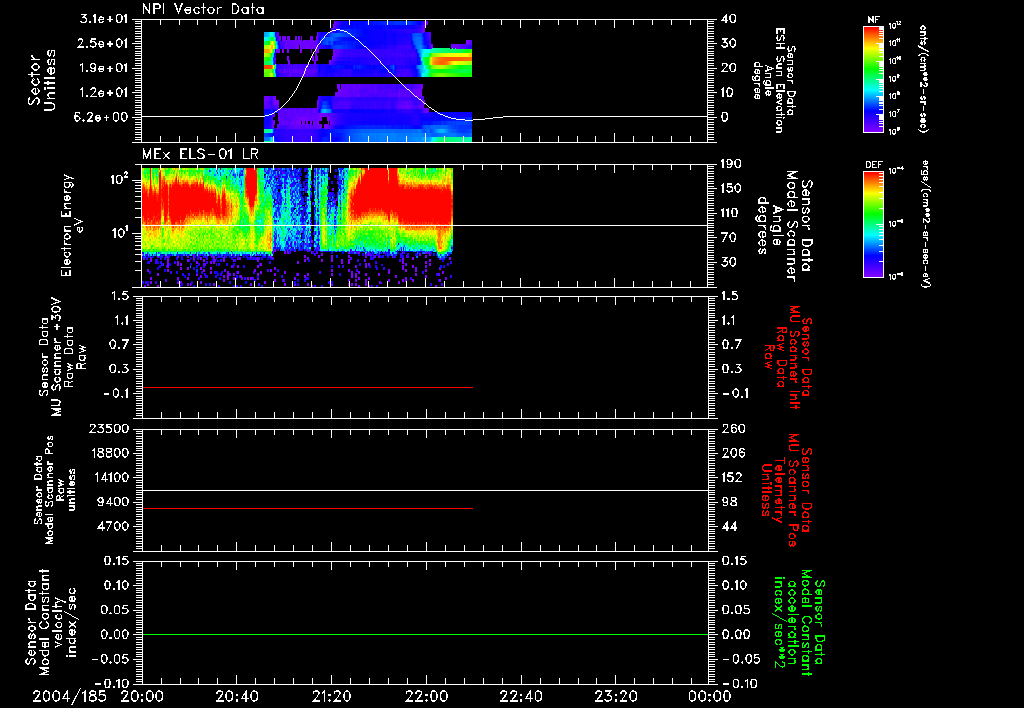Viewport: 1024px width, 708px height.
Task: Click the white Model Scanner Pos line
Action: click(x=425, y=491)
